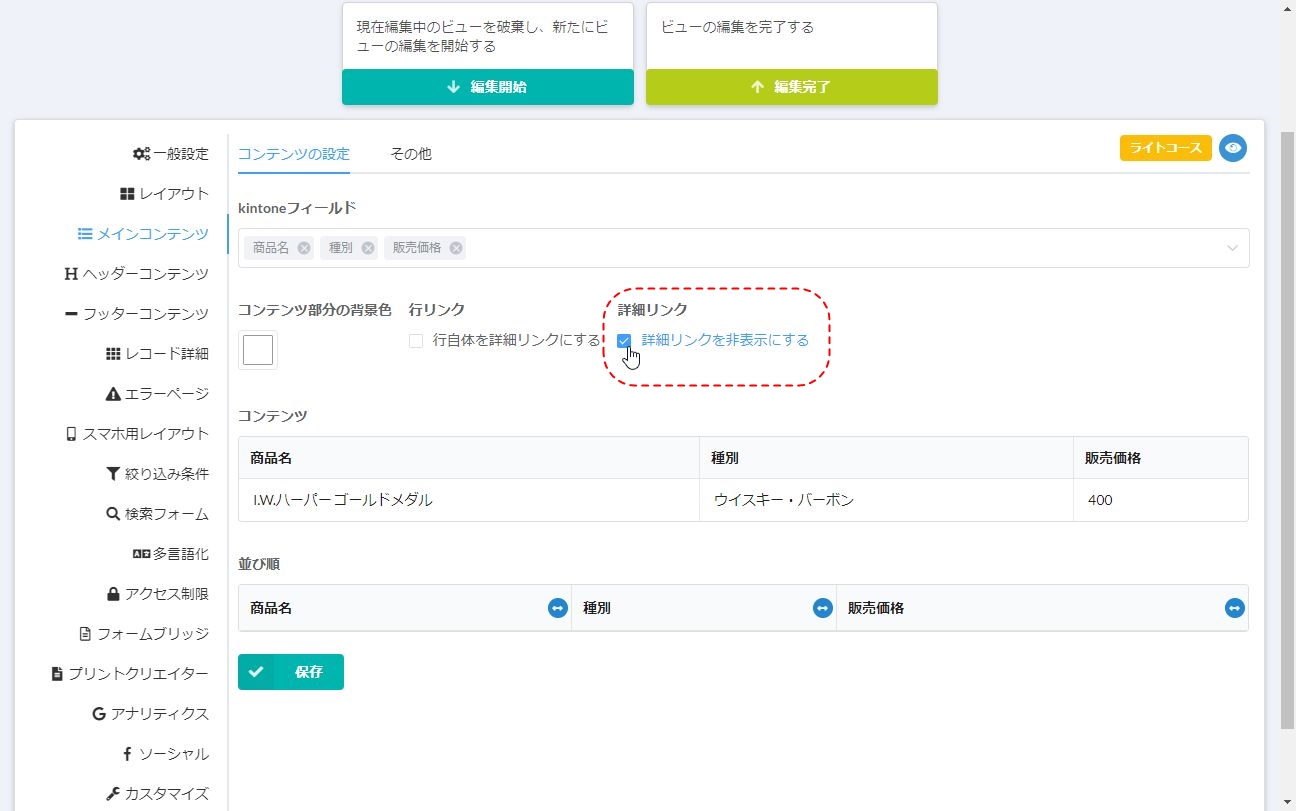Click the 販売価格 header in コンテンツ table
Screen dimensions: 1296x811
(1161, 458)
